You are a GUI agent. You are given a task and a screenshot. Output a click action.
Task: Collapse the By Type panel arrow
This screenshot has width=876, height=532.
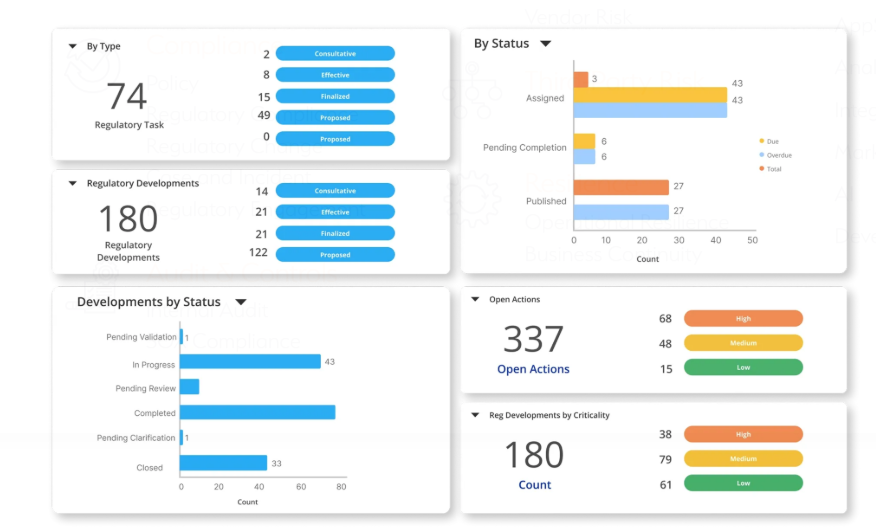point(73,47)
